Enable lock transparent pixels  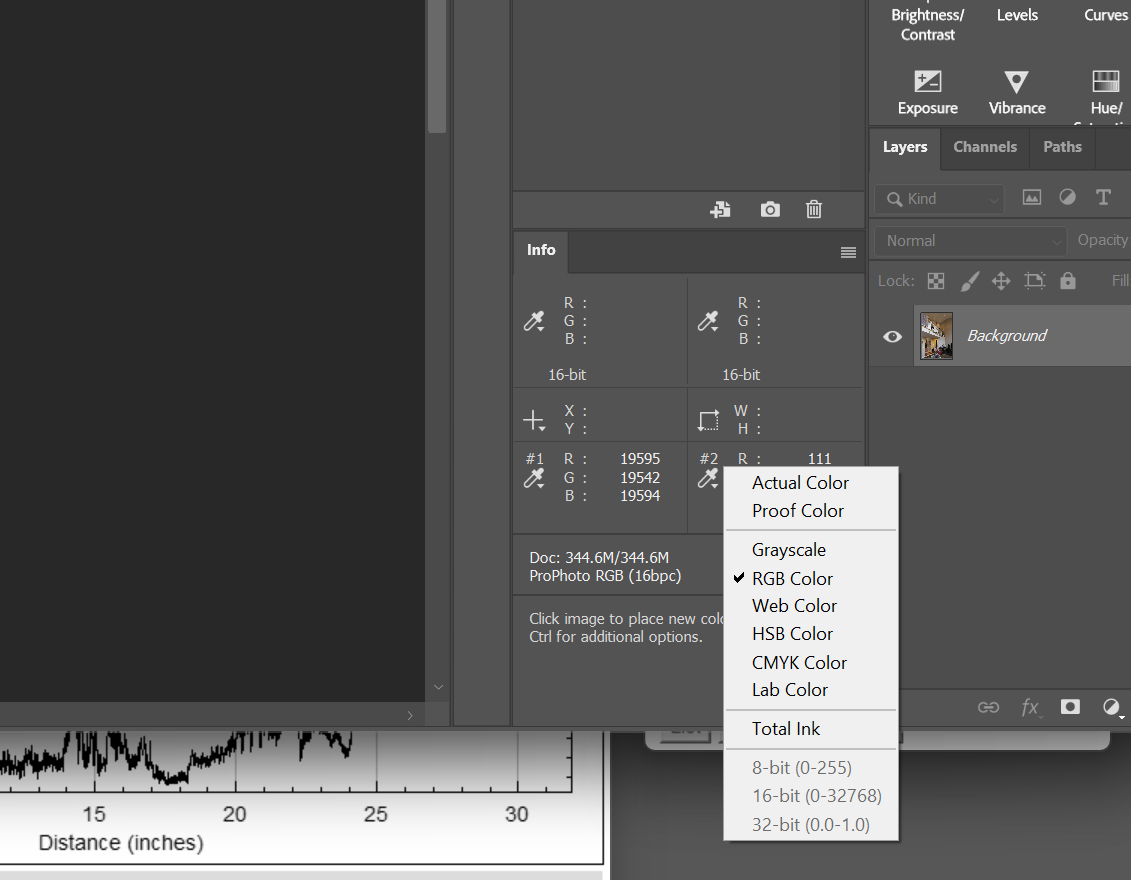point(935,281)
